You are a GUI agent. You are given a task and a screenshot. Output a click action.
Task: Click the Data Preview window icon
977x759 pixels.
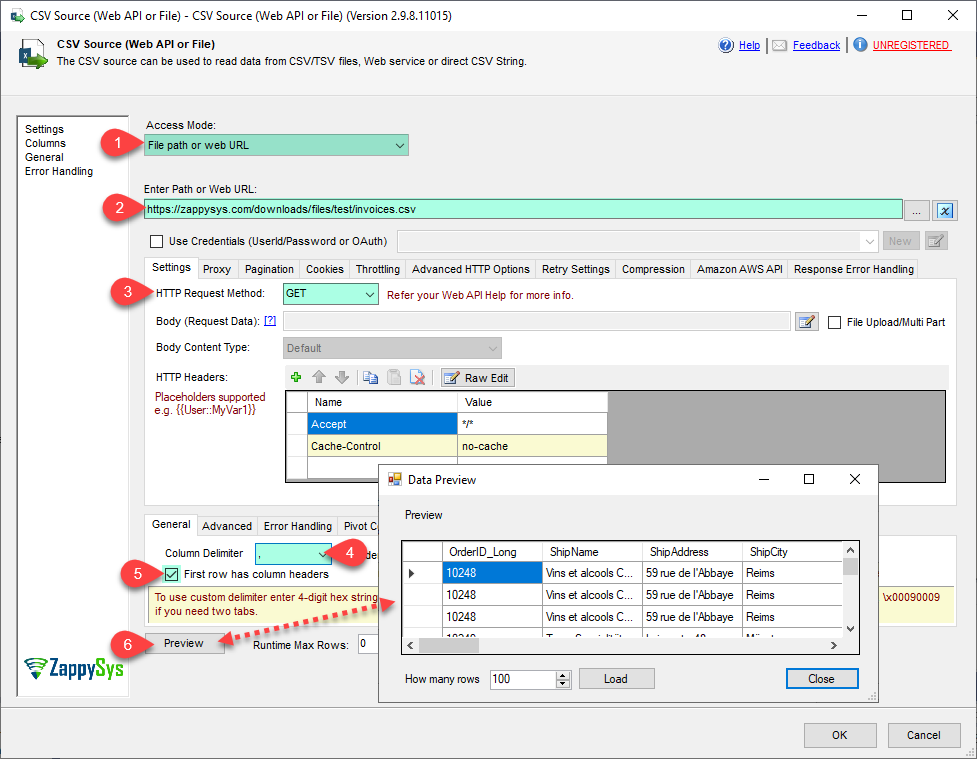click(394, 479)
